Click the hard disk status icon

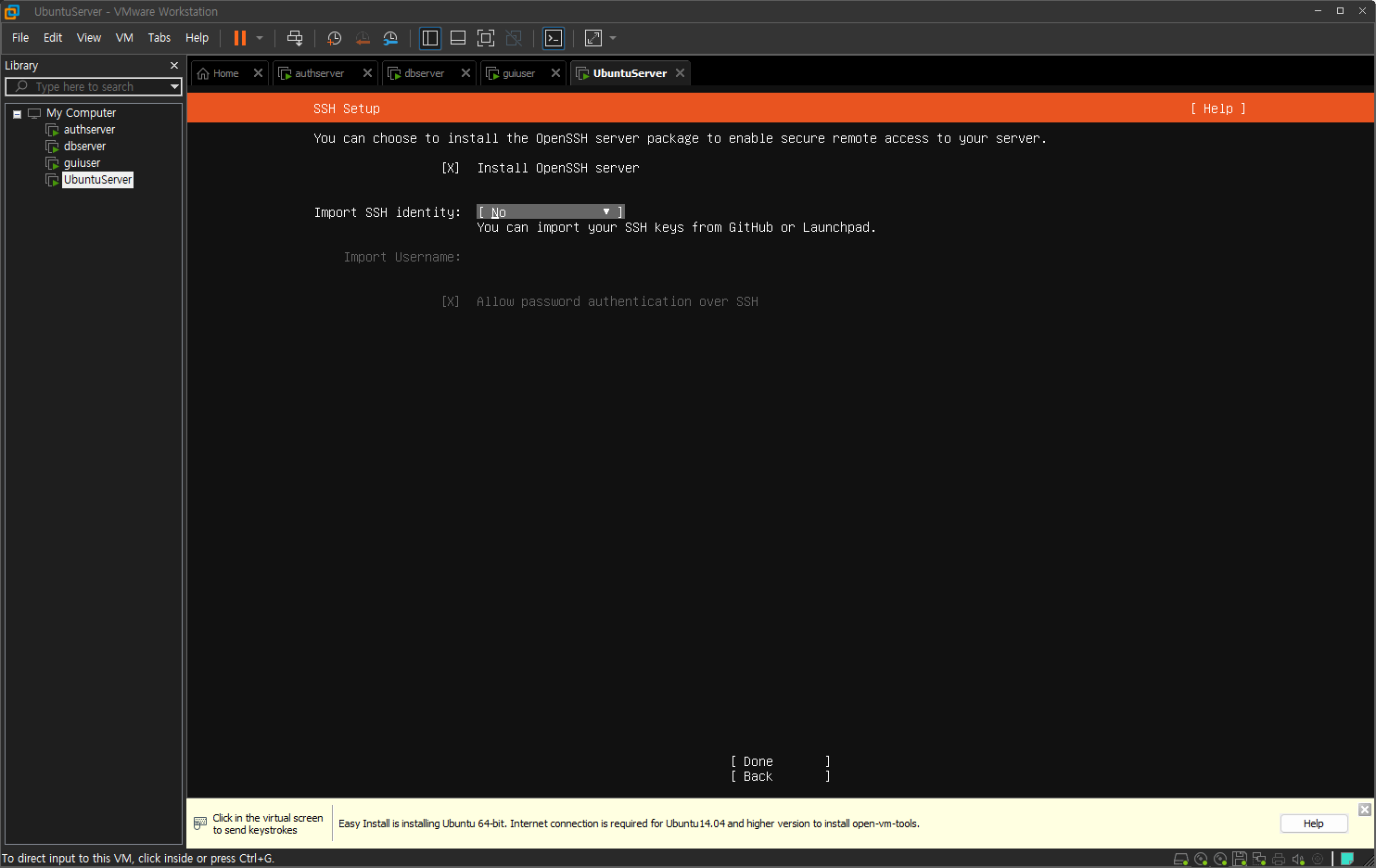coord(1181,858)
